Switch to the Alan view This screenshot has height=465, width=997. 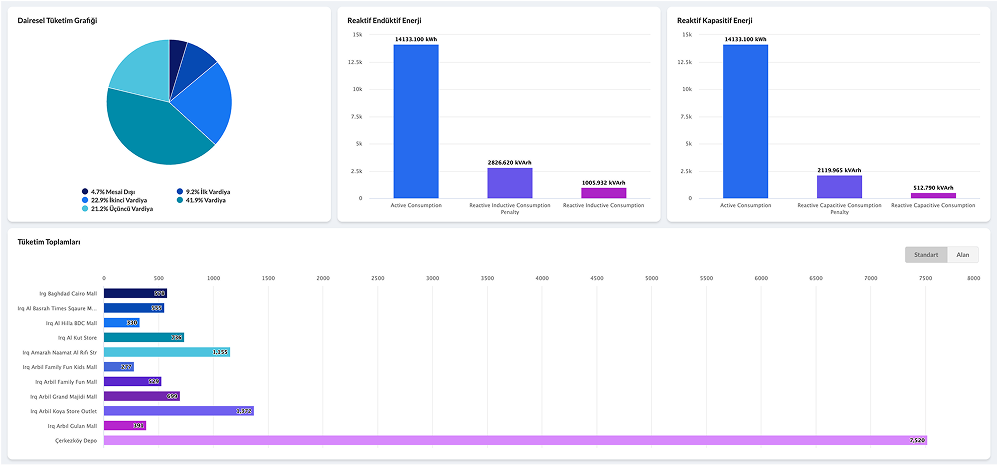click(961, 255)
